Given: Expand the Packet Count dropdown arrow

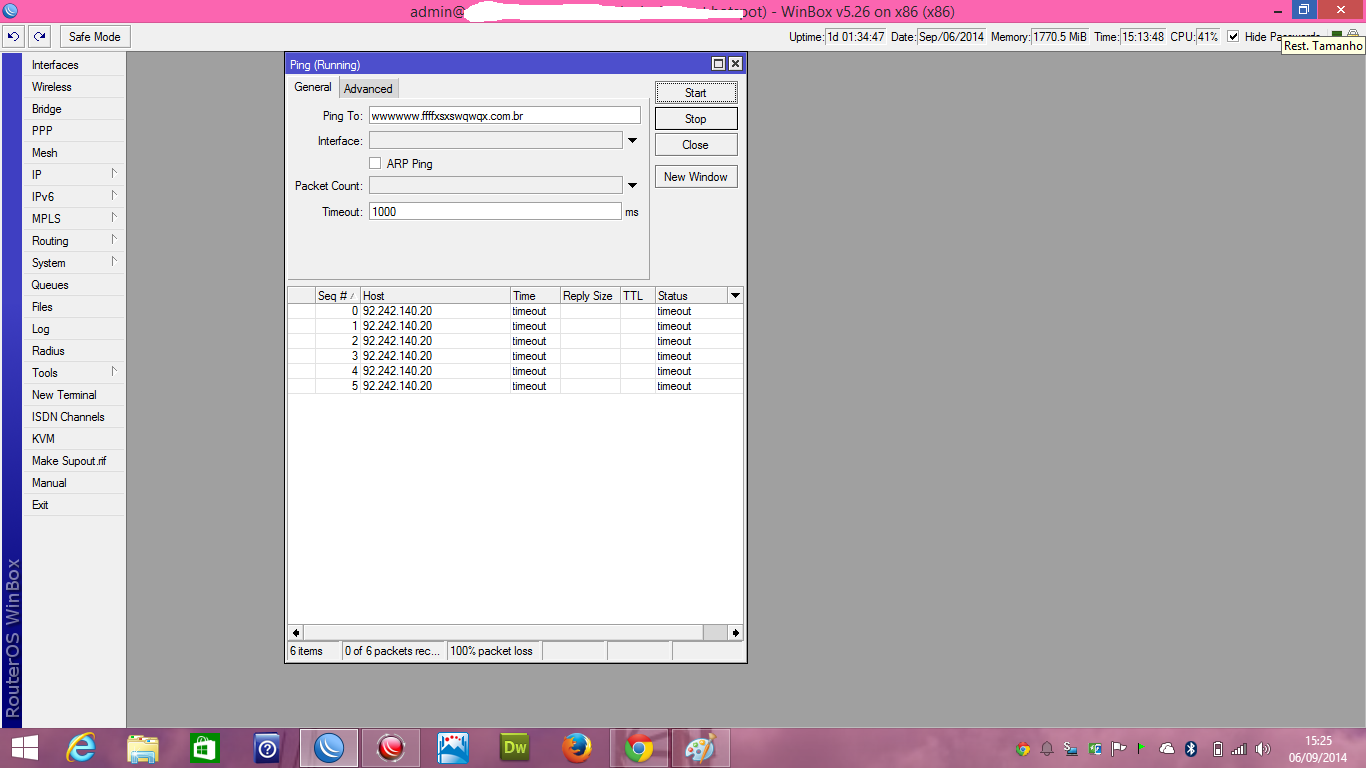Looking at the screenshot, I should [632, 185].
